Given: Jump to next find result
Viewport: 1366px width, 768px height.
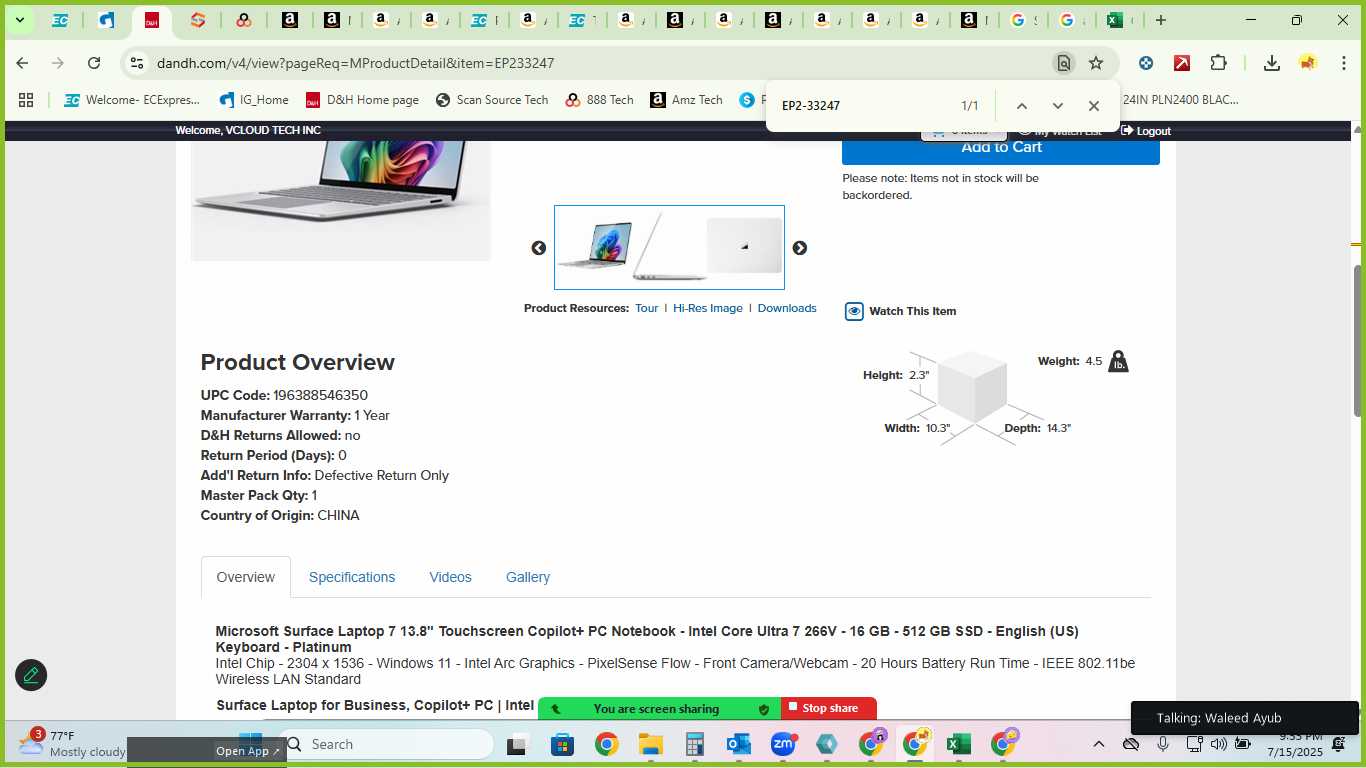Looking at the screenshot, I should click(x=1057, y=106).
